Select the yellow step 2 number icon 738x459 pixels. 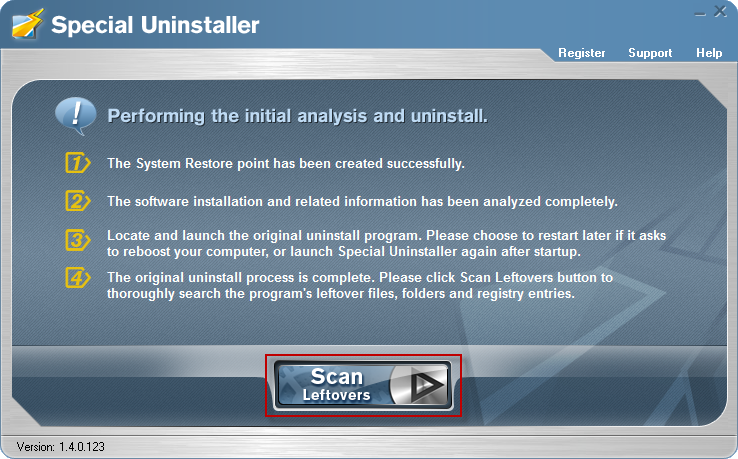77,201
